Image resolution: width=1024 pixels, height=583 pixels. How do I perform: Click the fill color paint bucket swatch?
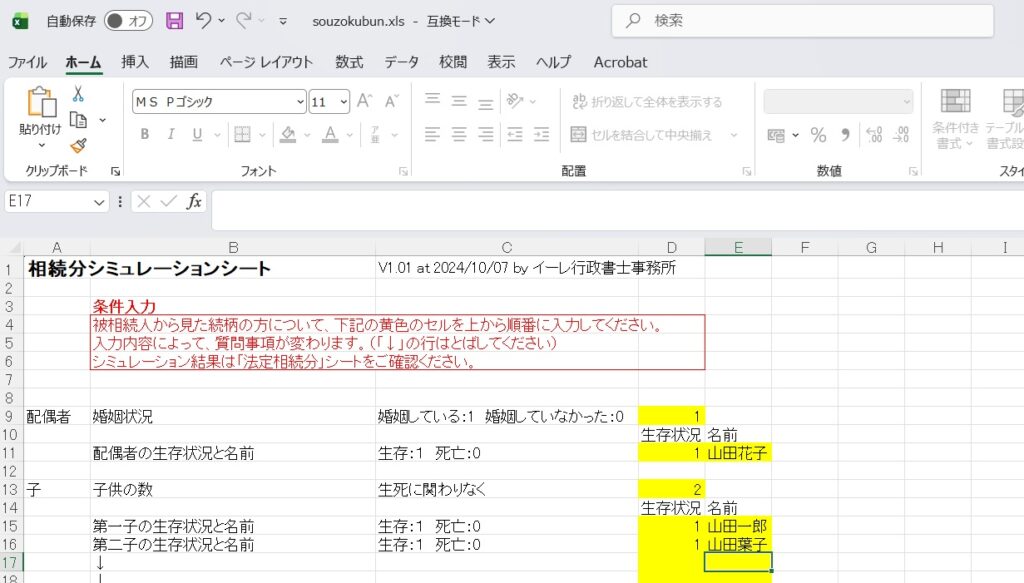[287, 134]
